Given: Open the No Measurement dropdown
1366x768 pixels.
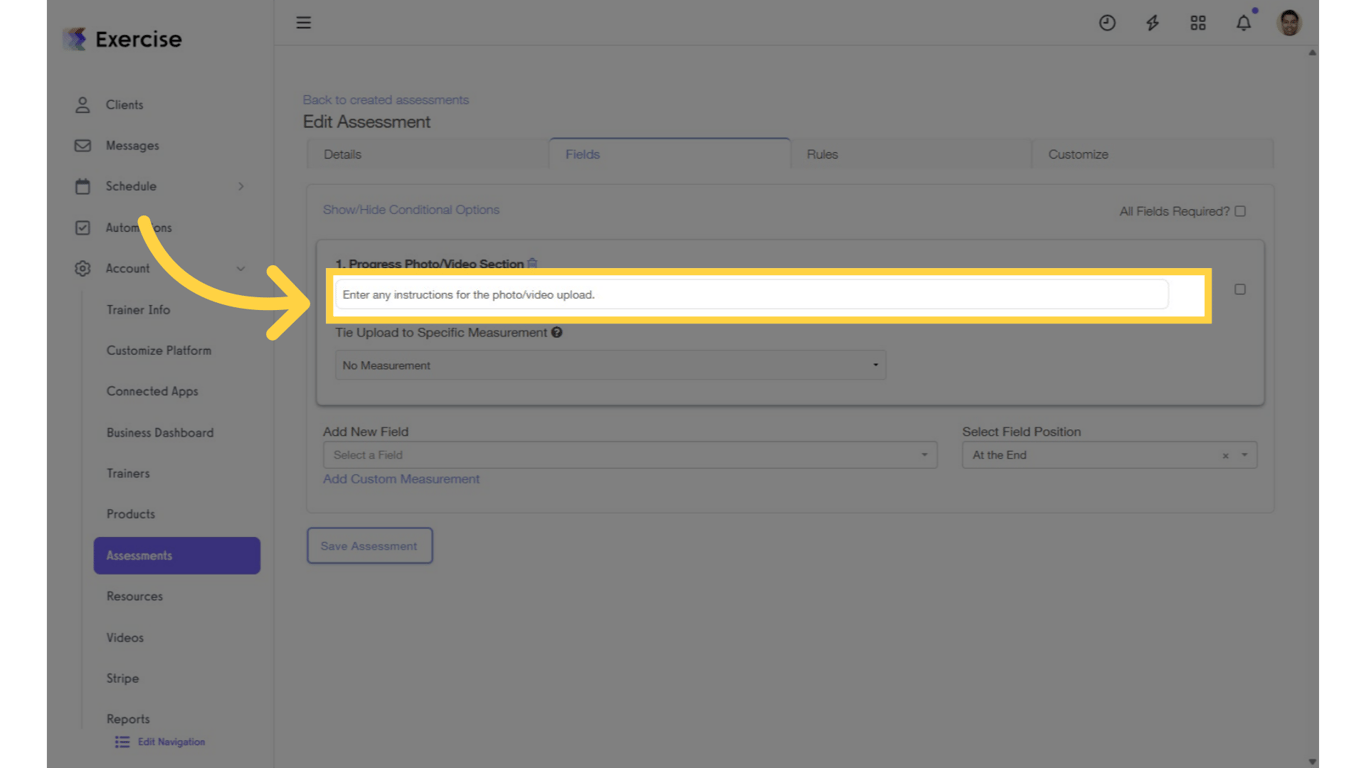Looking at the screenshot, I should 610,365.
